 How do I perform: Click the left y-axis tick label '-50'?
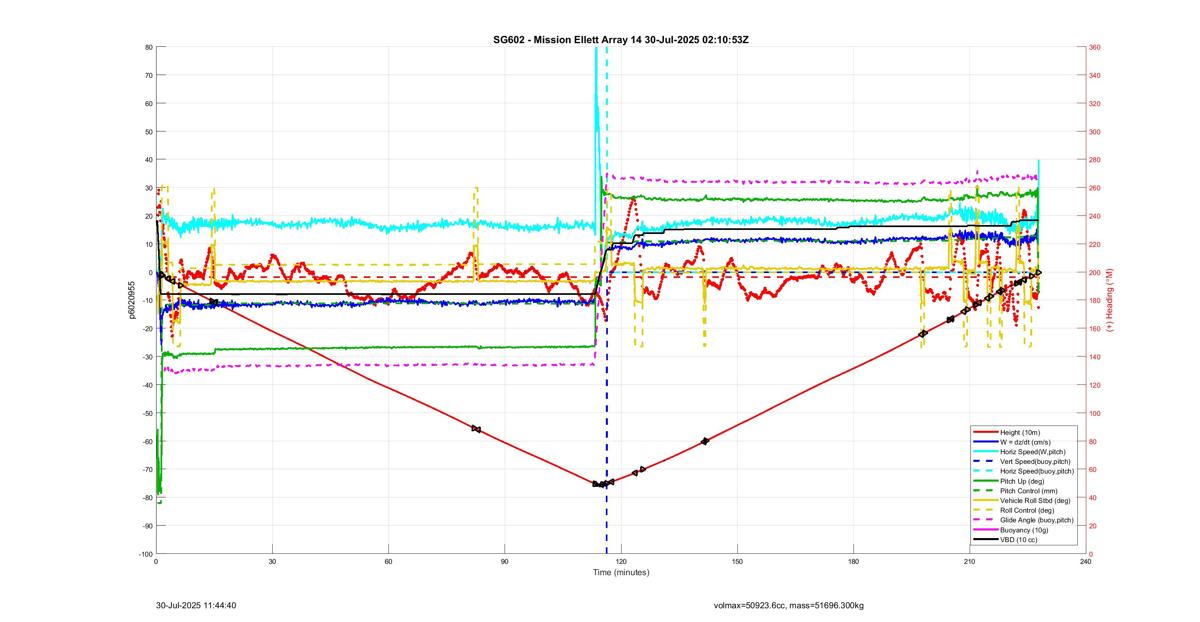coord(146,413)
